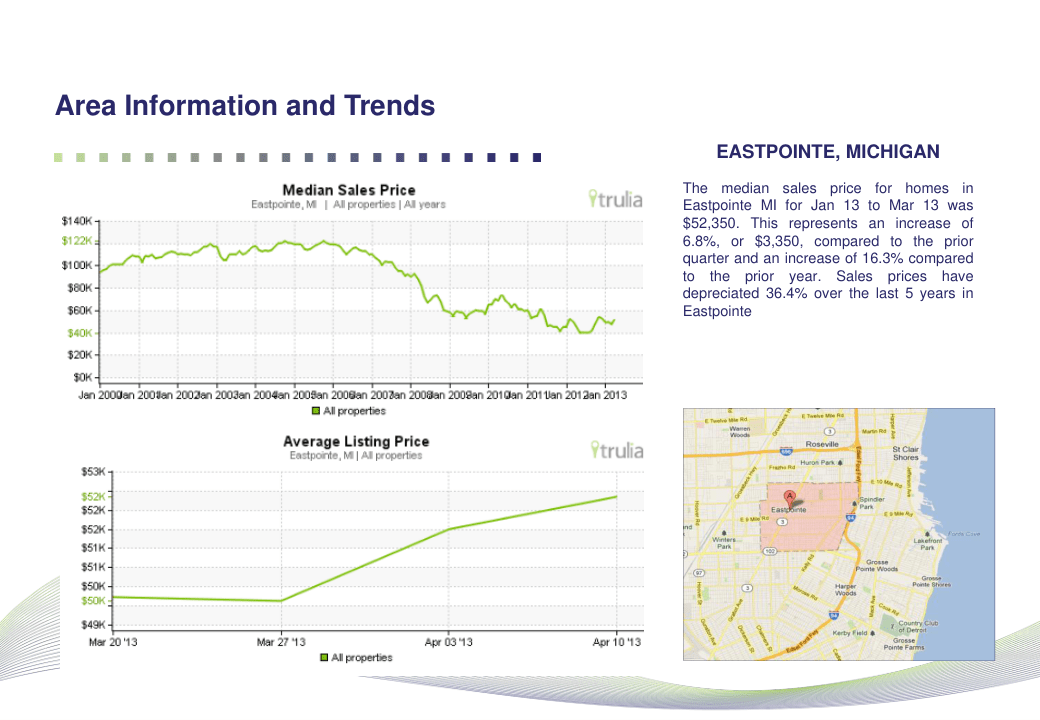Image resolution: width=1040 pixels, height=720 pixels.
Task: Click the Winters Park icon on the map
Action: tap(723, 534)
